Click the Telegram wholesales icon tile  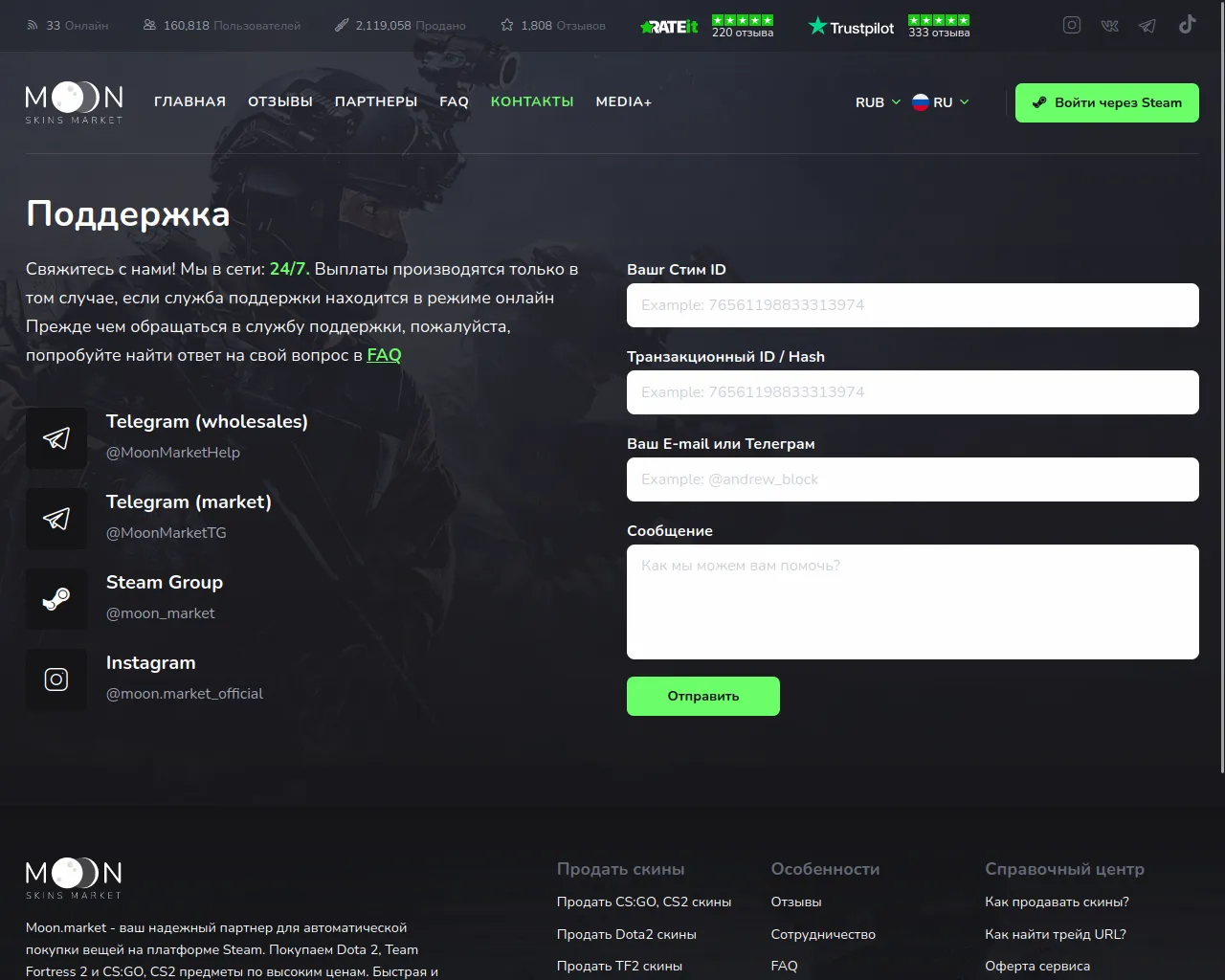pyautogui.click(x=56, y=438)
